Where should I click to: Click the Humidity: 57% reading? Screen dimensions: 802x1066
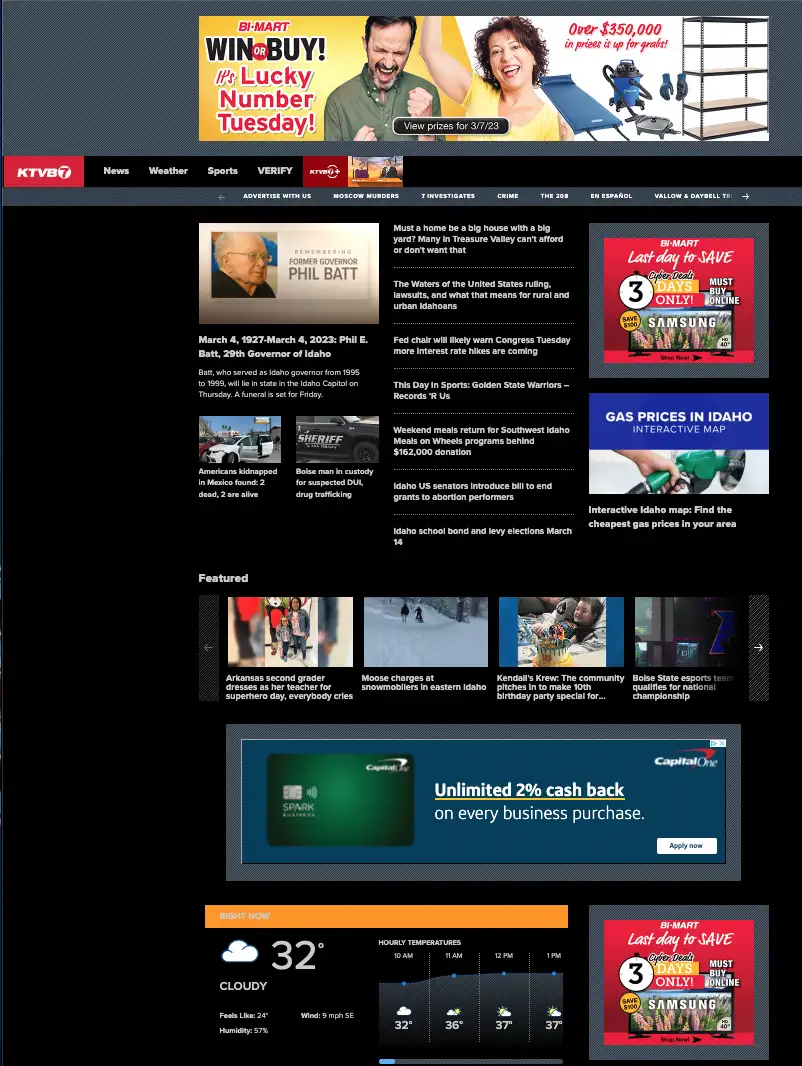243,1031
